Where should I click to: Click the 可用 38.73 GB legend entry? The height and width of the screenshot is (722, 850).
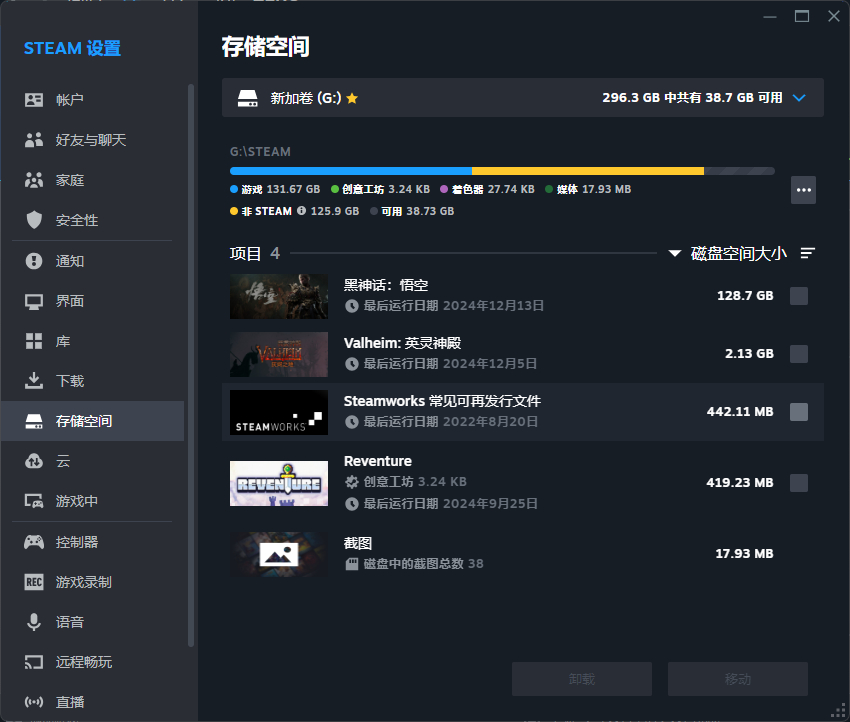tap(412, 211)
